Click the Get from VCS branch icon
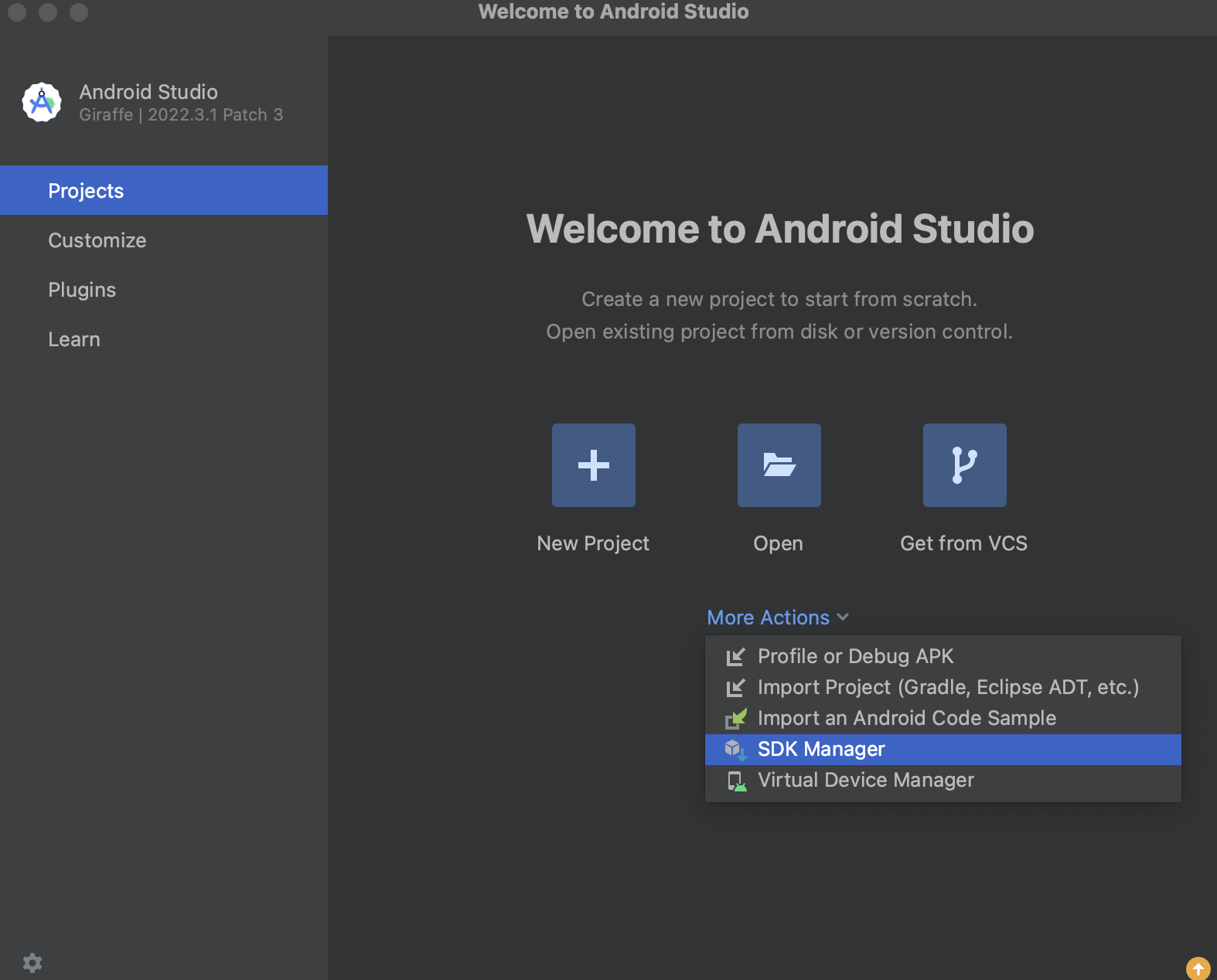1217x980 pixels. pos(965,465)
